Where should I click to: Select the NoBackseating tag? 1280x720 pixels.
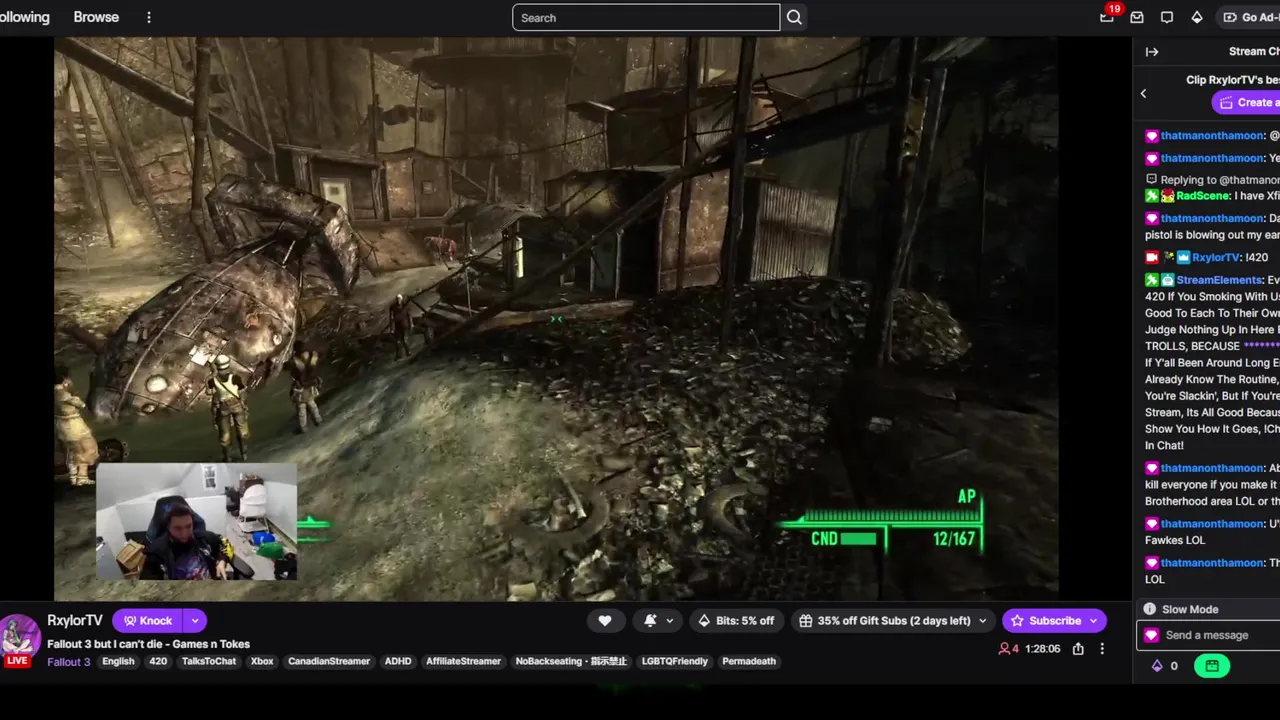point(571,661)
